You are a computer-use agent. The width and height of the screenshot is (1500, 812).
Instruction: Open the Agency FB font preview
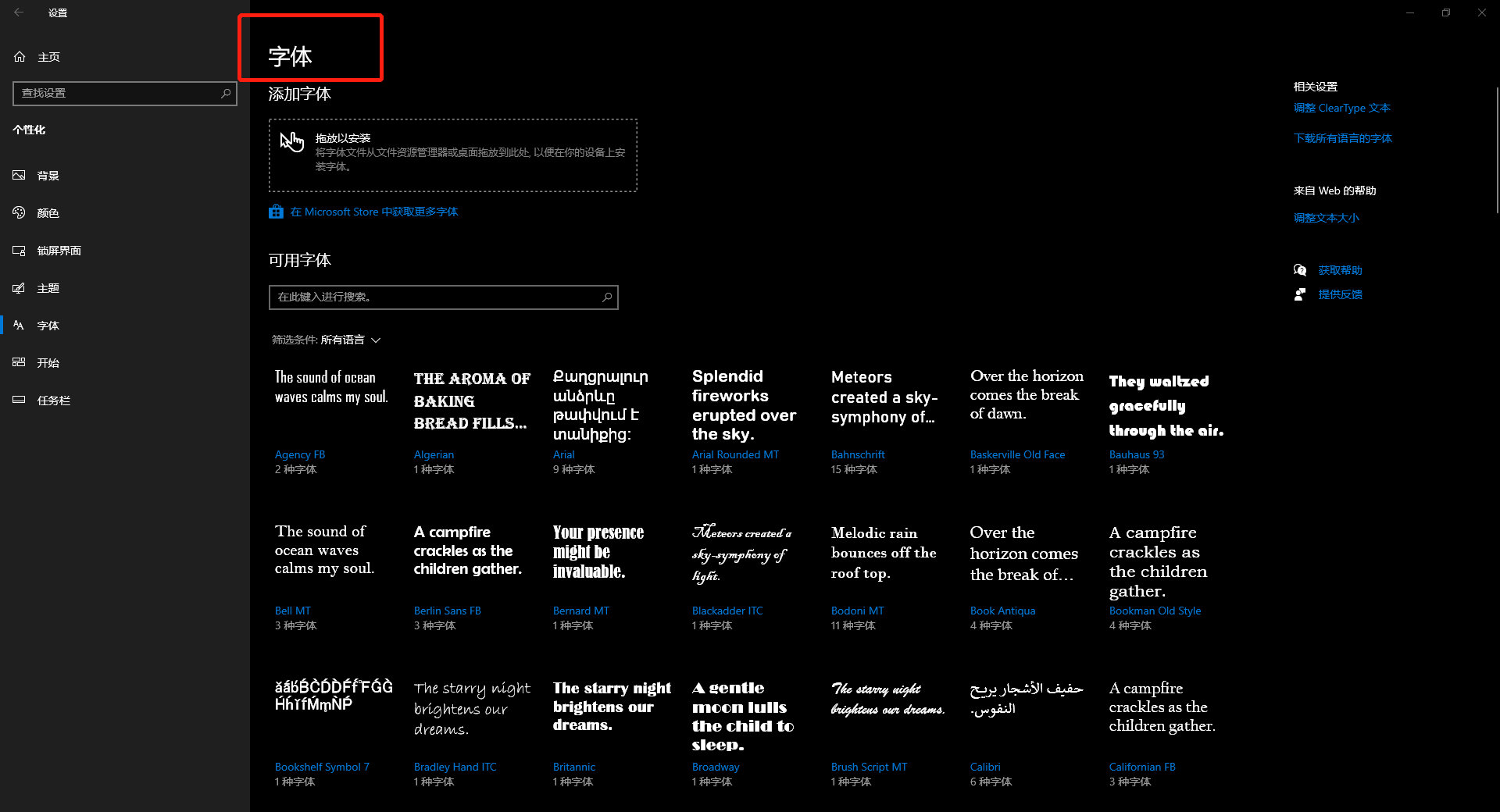[x=332, y=422]
